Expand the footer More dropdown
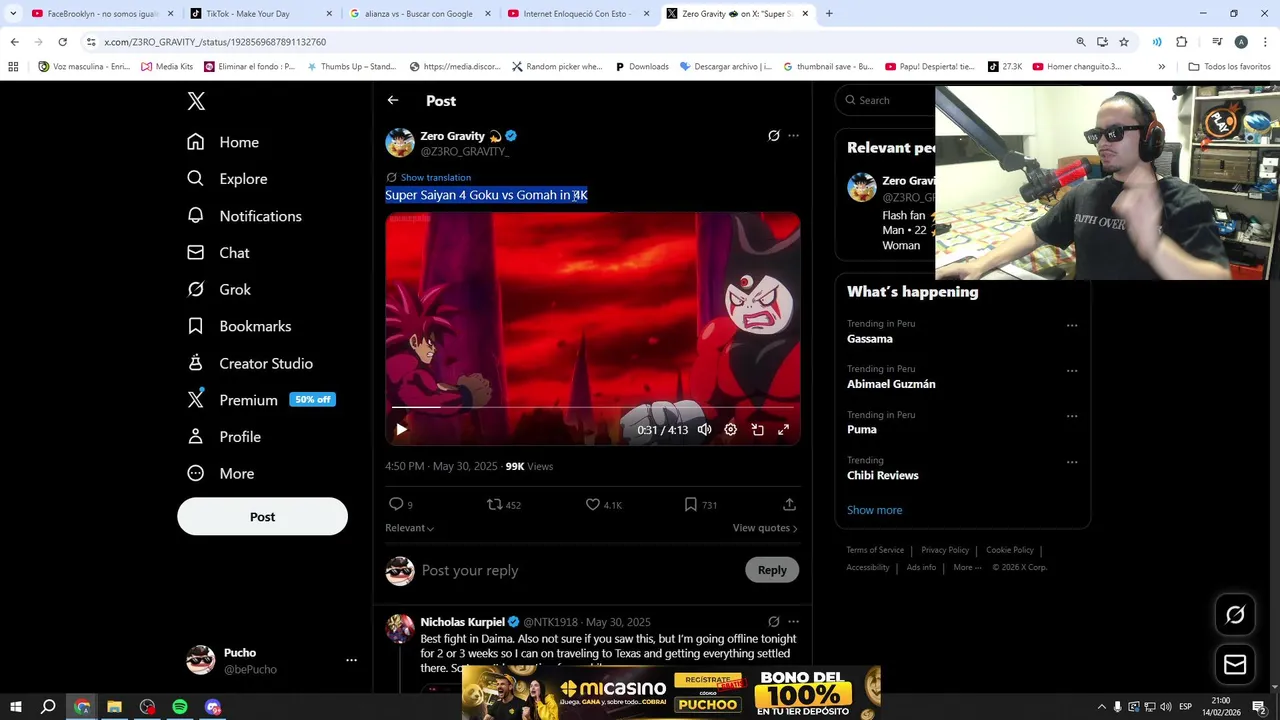 click(x=968, y=567)
